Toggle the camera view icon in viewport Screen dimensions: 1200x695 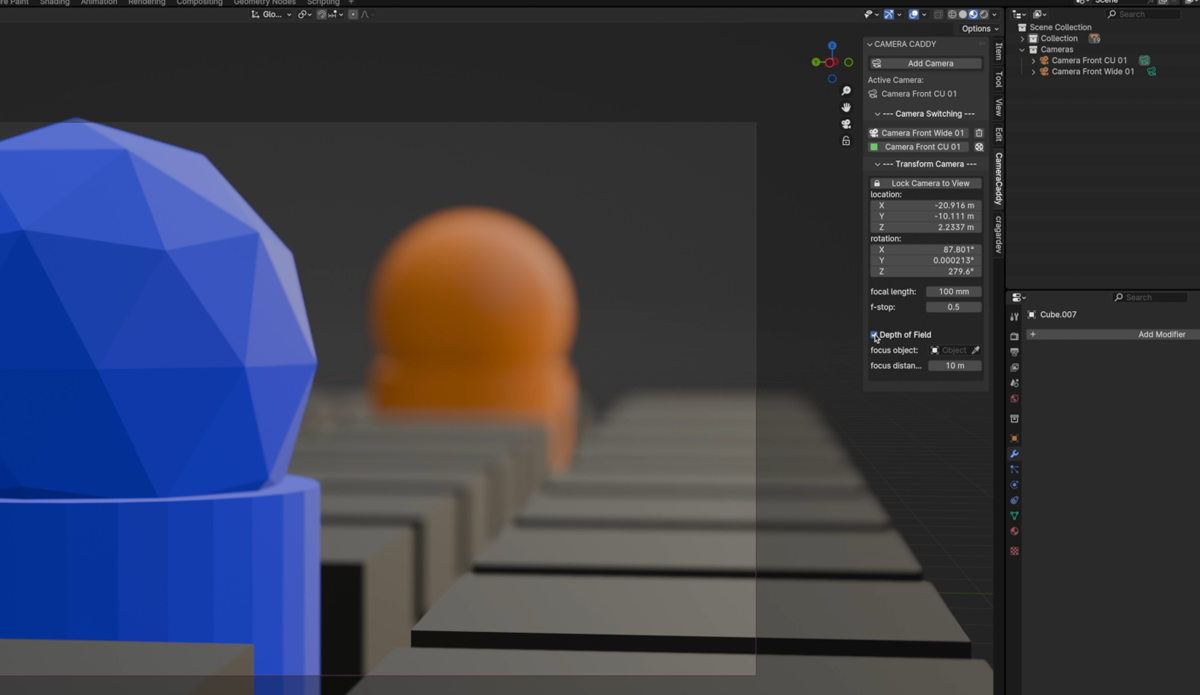(846, 124)
